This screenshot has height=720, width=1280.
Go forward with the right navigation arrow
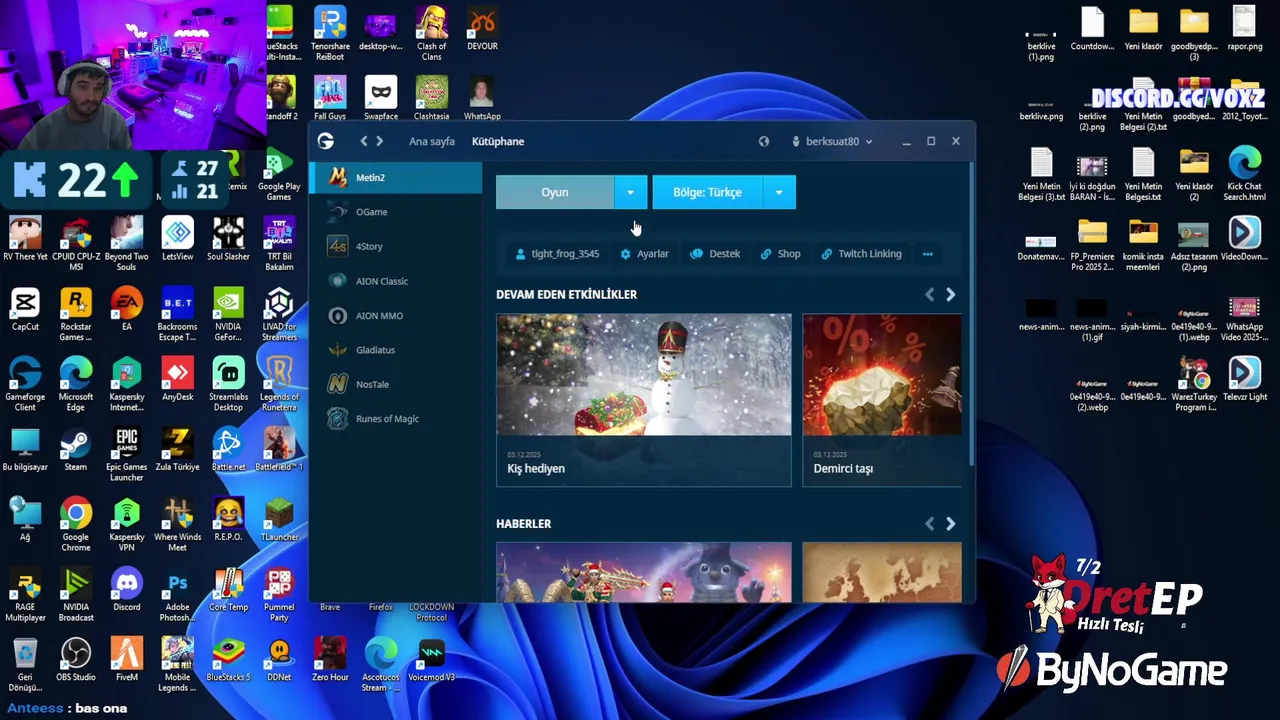point(379,141)
